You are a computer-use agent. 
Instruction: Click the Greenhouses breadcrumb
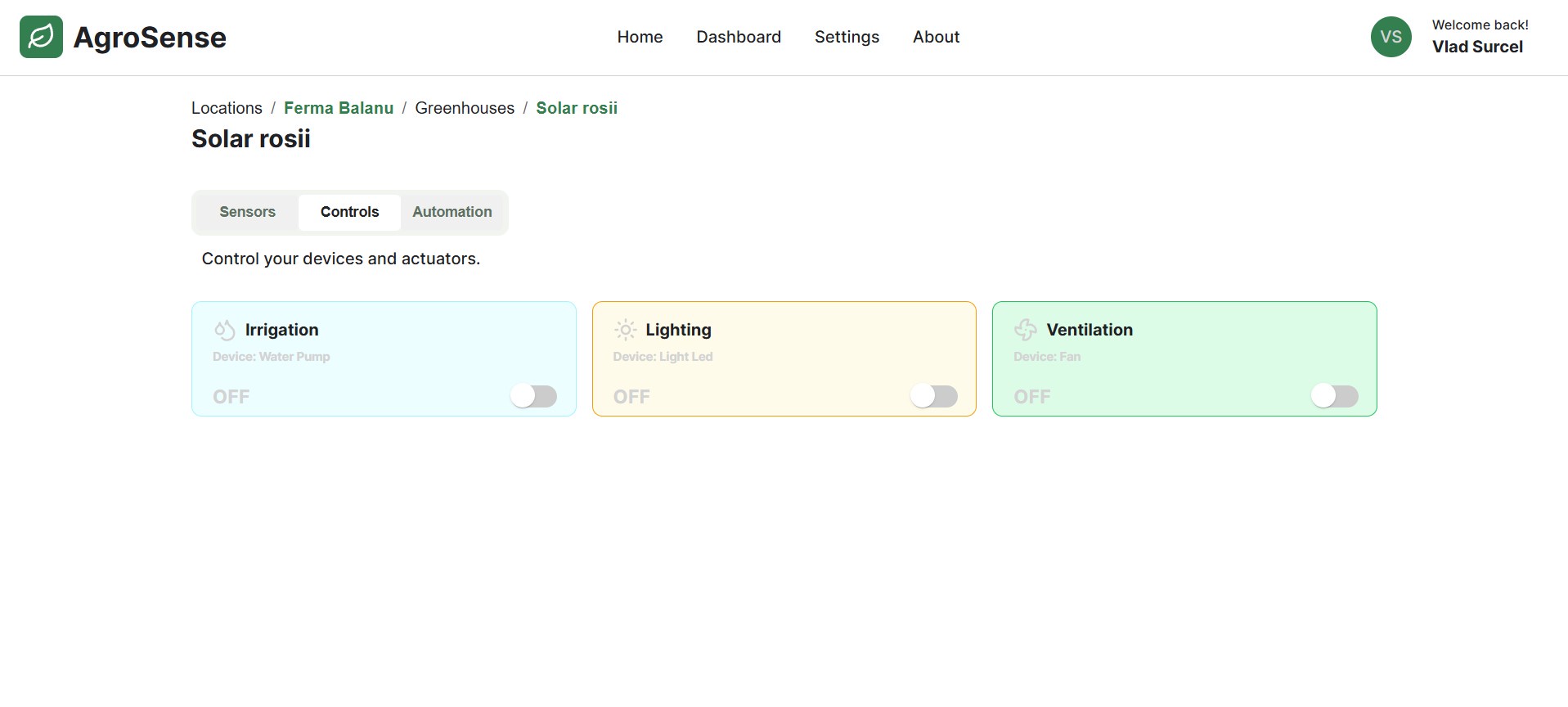465,108
